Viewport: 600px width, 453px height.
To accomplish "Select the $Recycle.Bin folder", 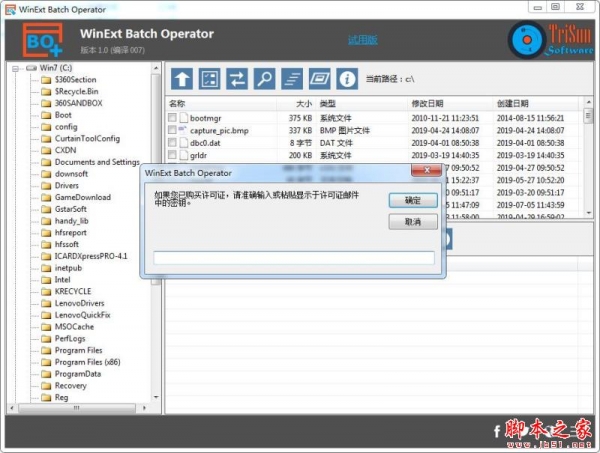I will [x=77, y=91].
